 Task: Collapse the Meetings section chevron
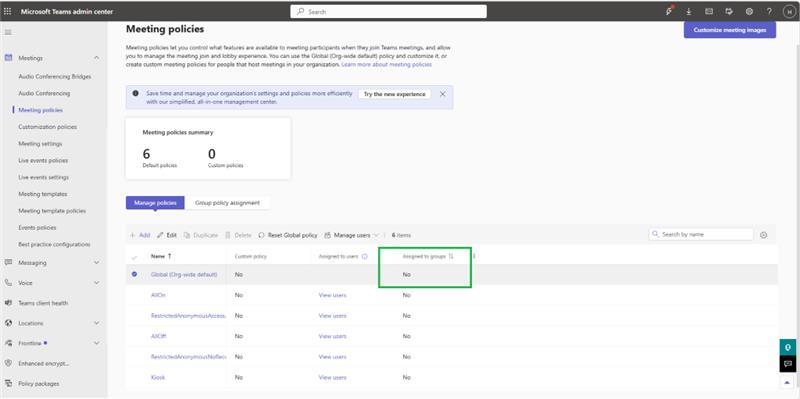[96, 58]
